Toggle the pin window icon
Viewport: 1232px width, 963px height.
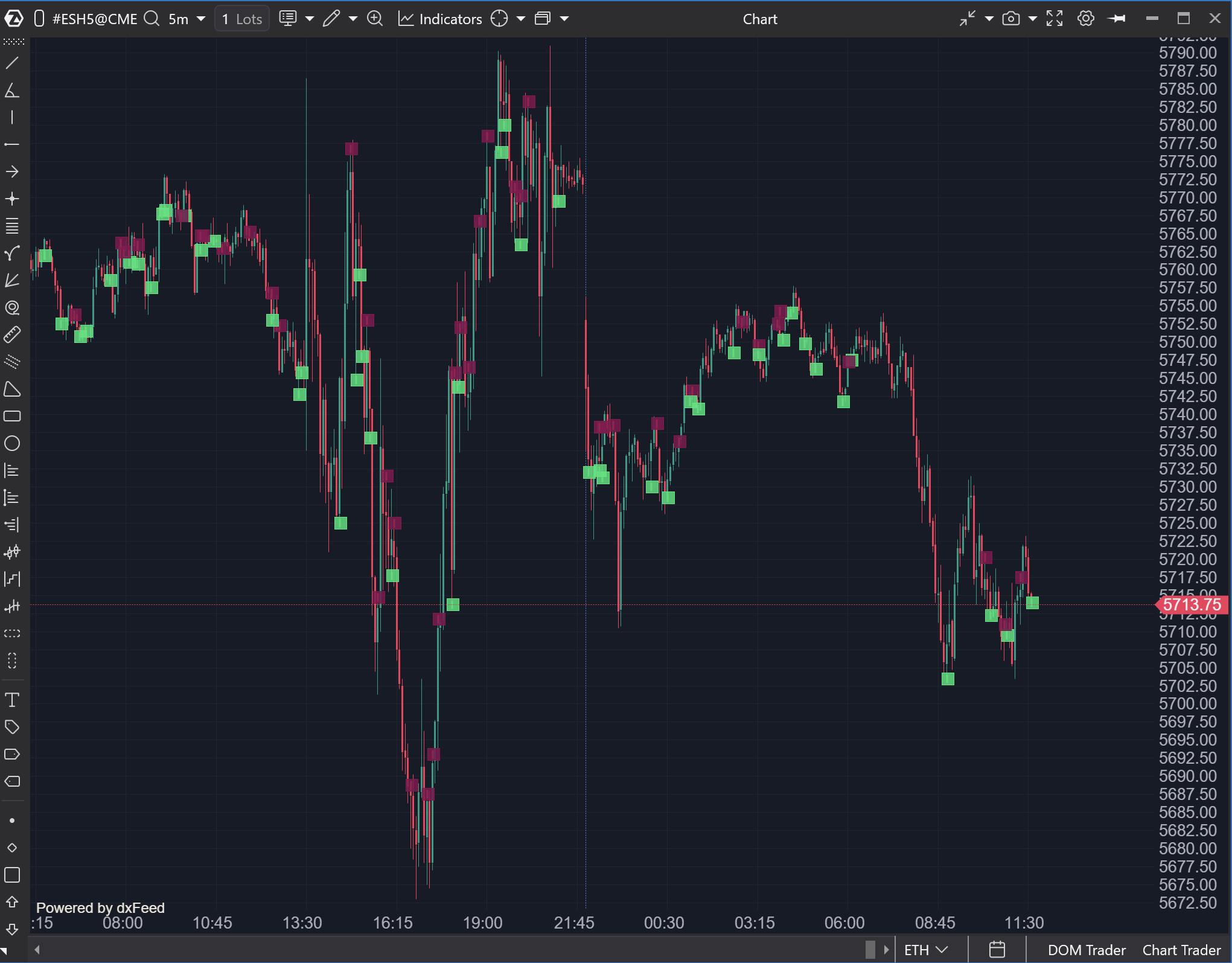[1117, 19]
